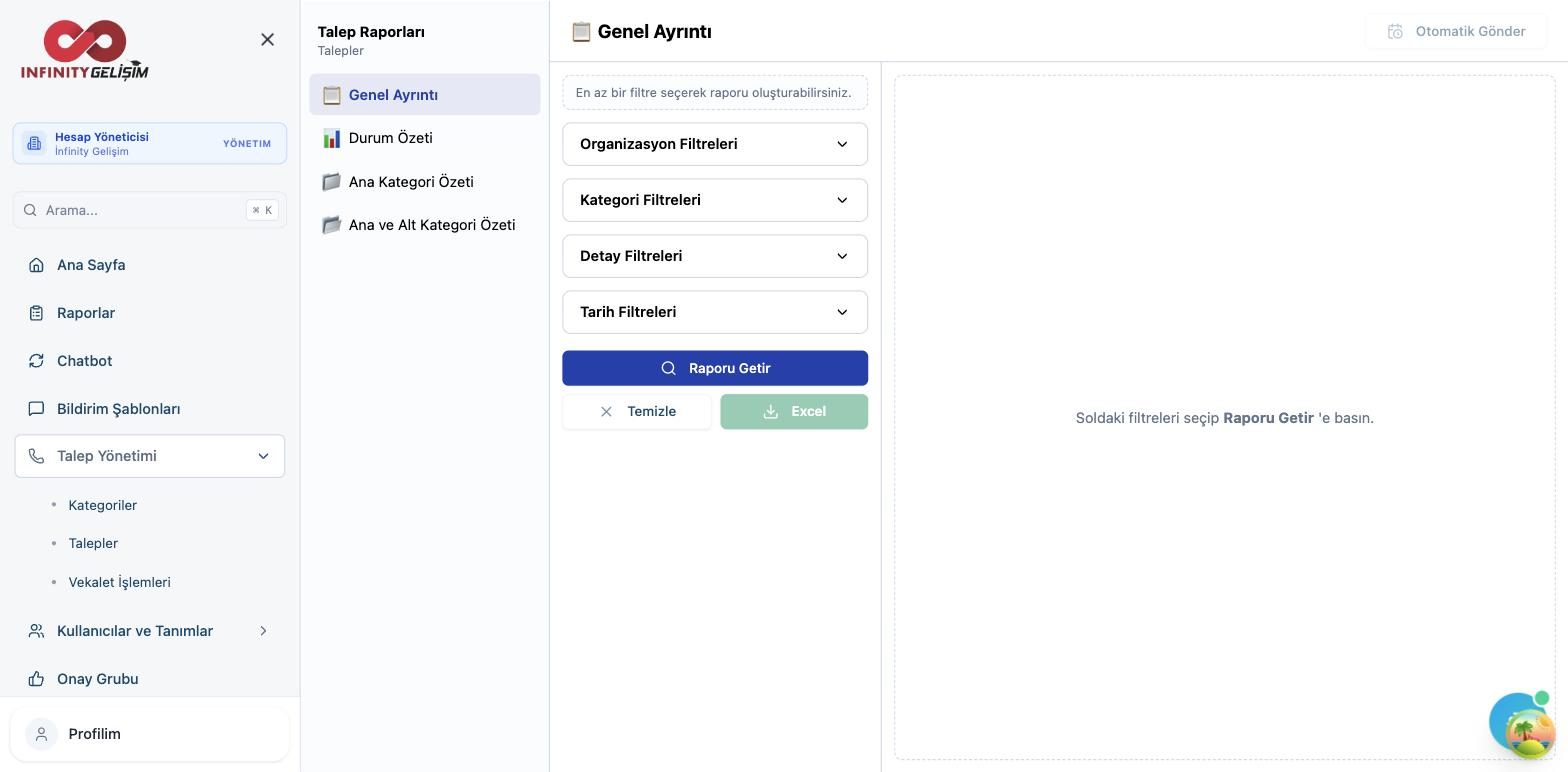Viewport: 1568px width, 772px height.
Task: Open Raporlar via its clipboard icon
Action: click(x=36, y=313)
